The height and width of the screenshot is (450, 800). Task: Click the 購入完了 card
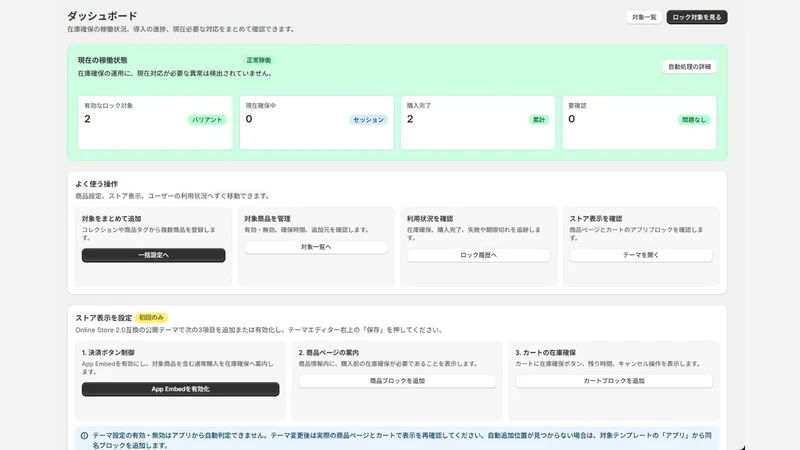[x=478, y=122]
